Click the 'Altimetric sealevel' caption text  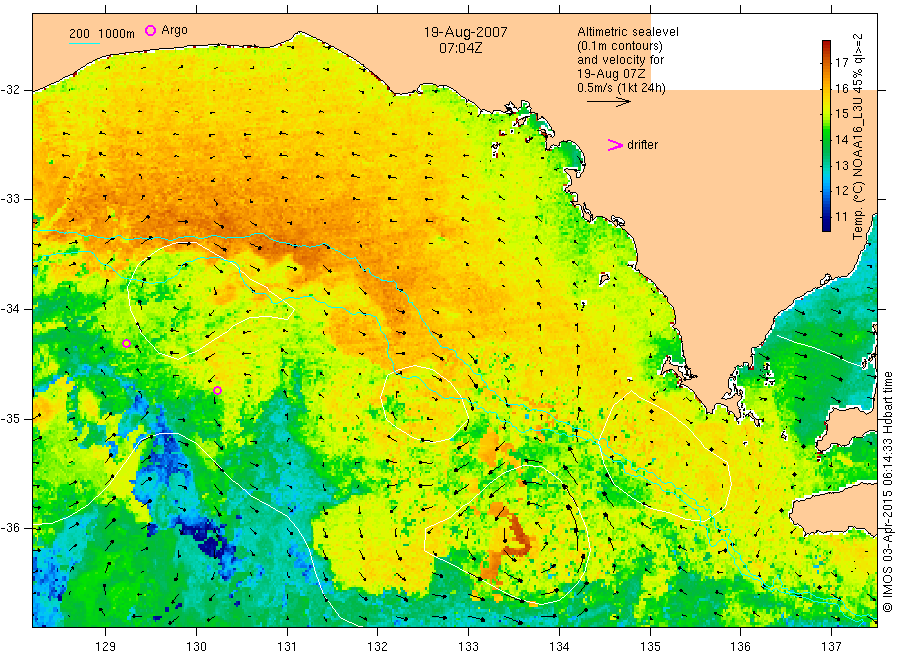pos(627,32)
